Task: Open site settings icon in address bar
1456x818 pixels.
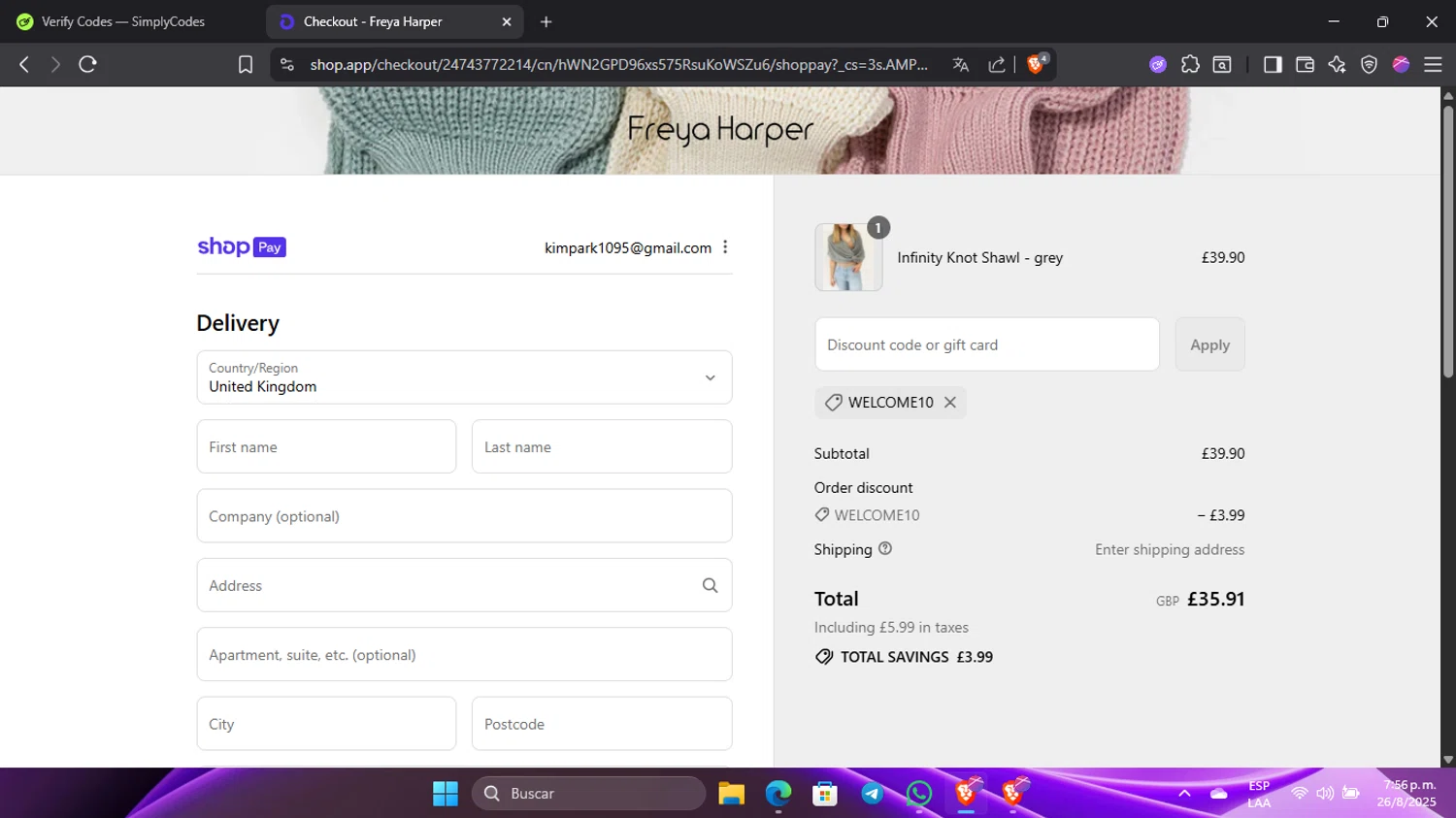Action: (x=286, y=64)
